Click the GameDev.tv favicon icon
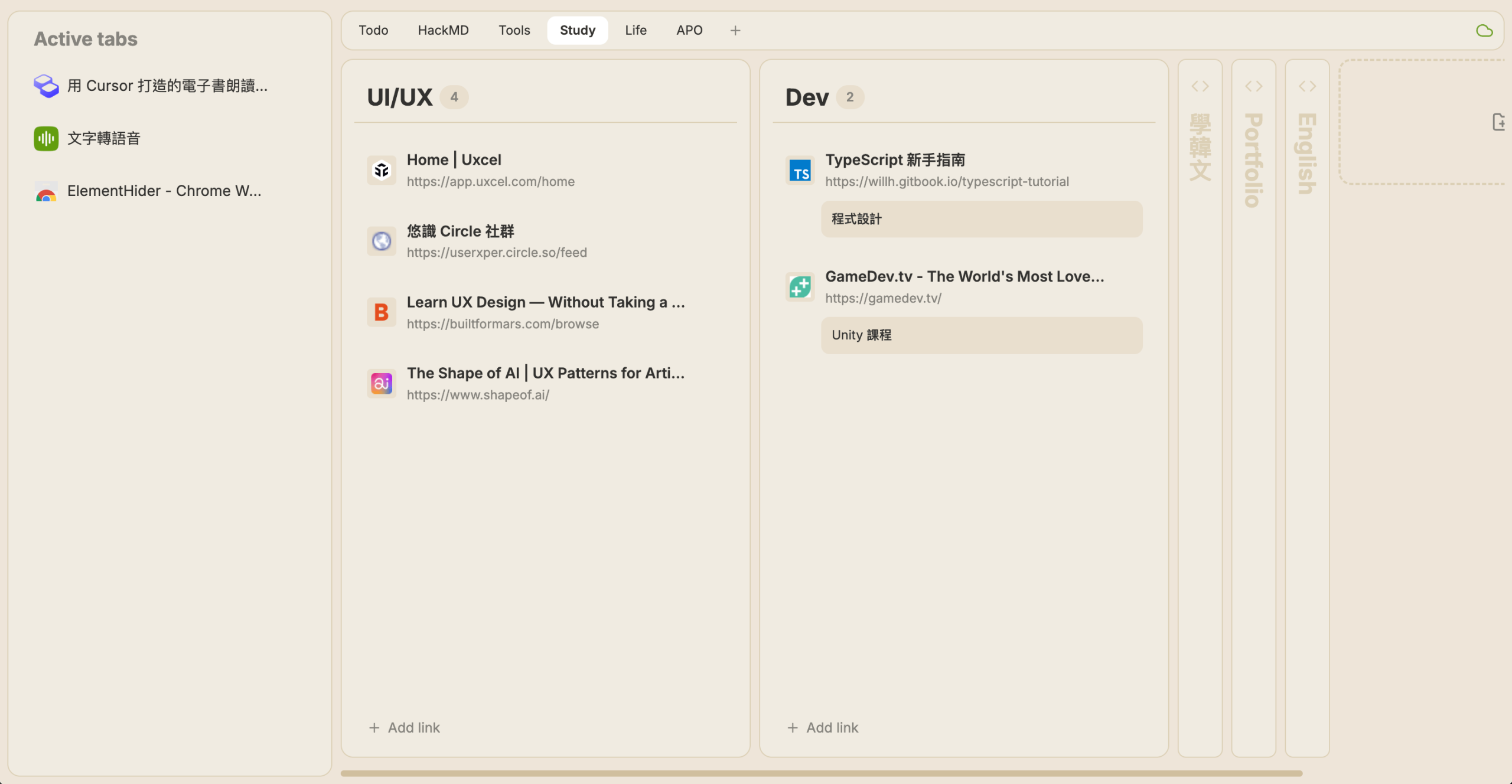Viewport: 1512px width, 784px height. [800, 287]
